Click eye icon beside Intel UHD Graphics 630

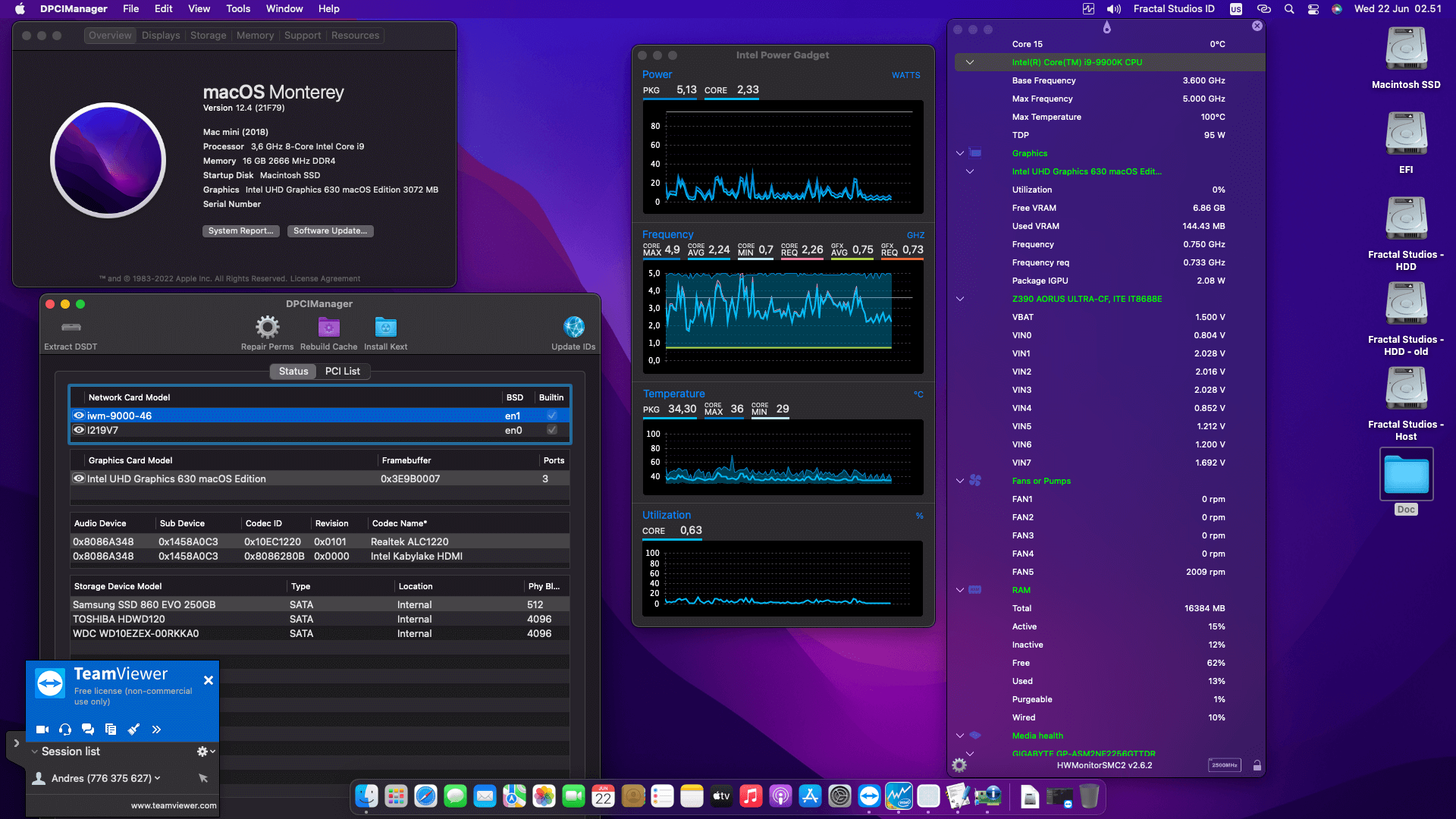[x=78, y=479]
